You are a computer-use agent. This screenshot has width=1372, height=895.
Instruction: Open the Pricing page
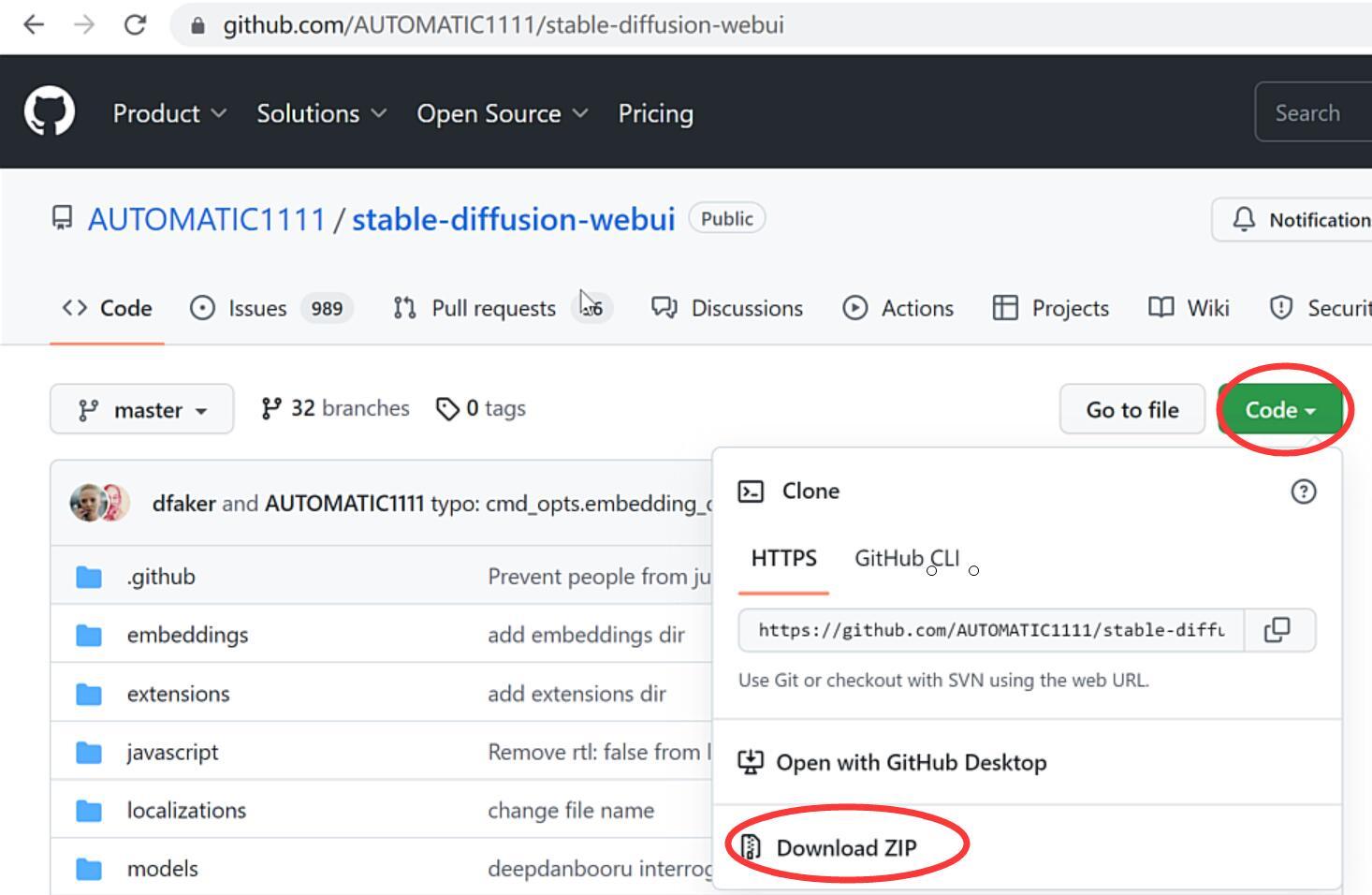coord(655,113)
